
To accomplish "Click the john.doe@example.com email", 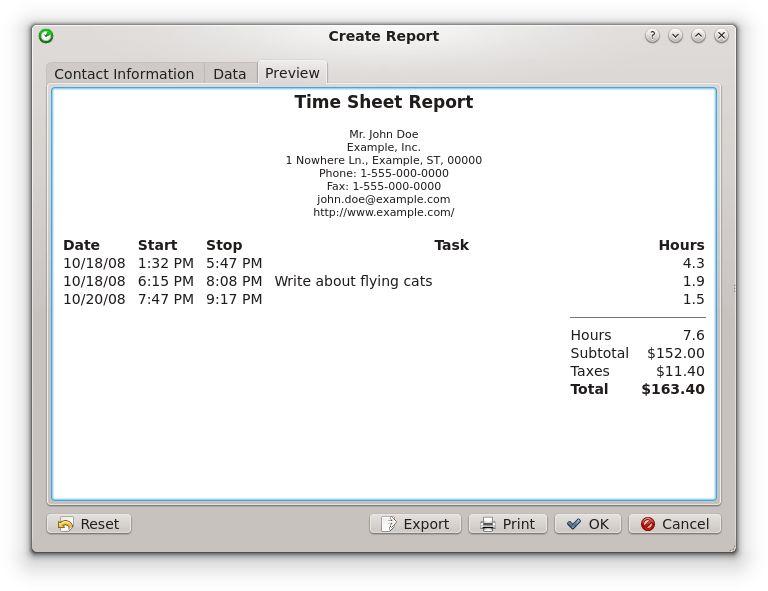I will (384, 199).
